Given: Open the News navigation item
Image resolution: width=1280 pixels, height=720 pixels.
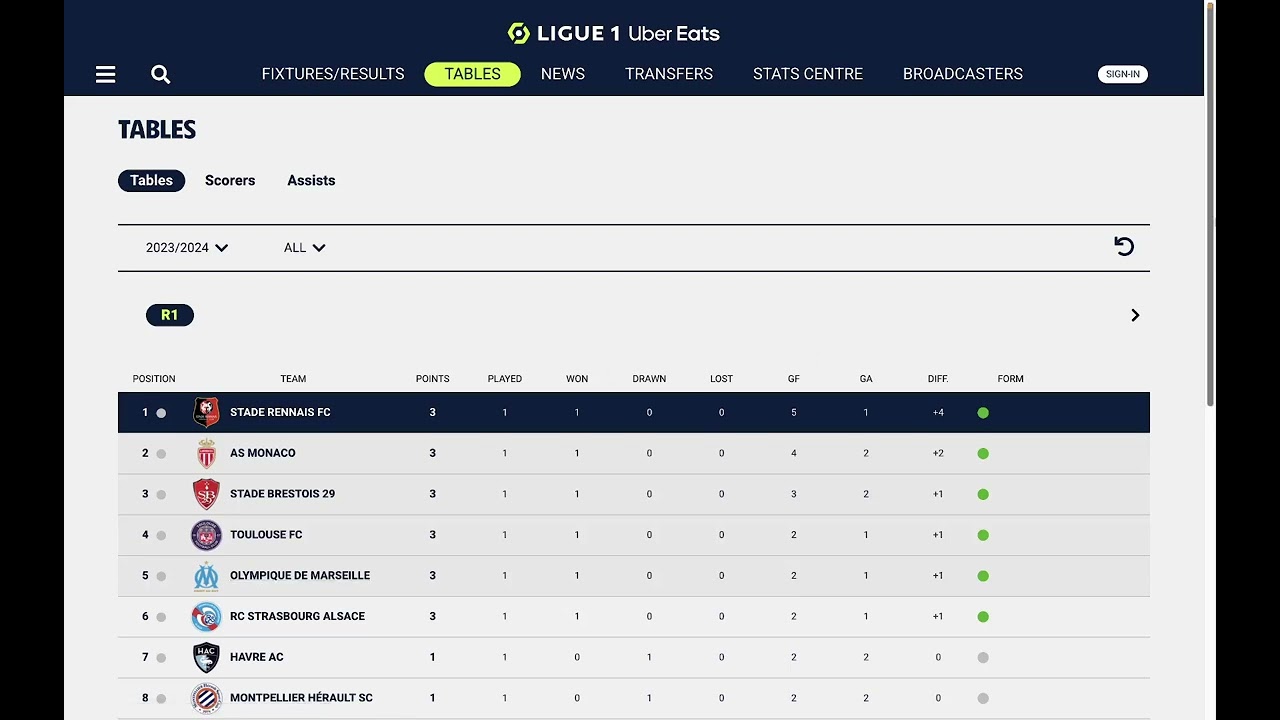Looking at the screenshot, I should point(563,74).
